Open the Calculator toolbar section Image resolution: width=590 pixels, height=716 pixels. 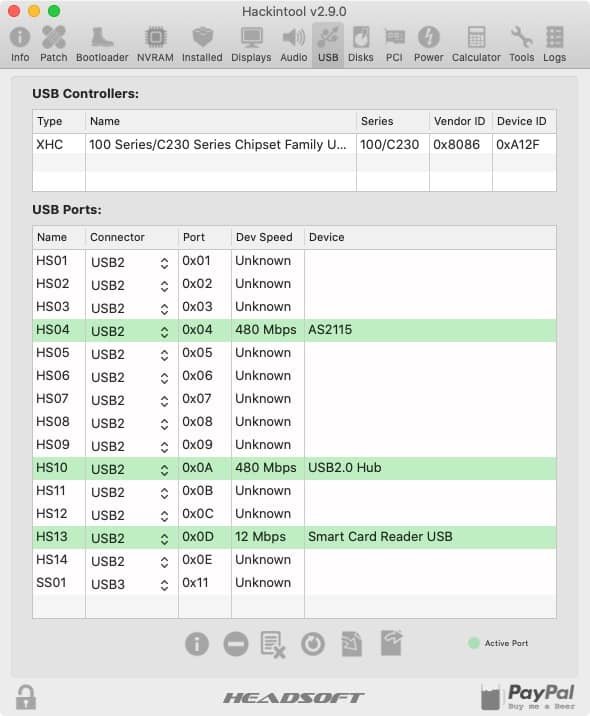click(x=476, y=44)
